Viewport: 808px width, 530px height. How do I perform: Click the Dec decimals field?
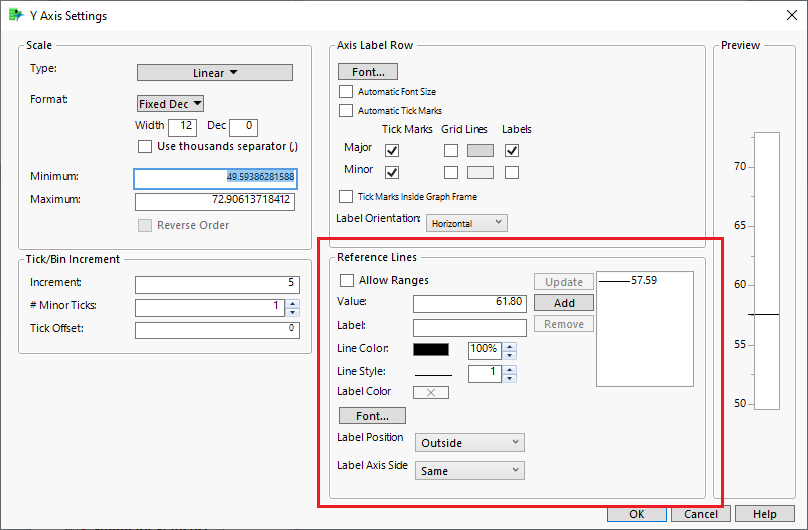point(243,127)
